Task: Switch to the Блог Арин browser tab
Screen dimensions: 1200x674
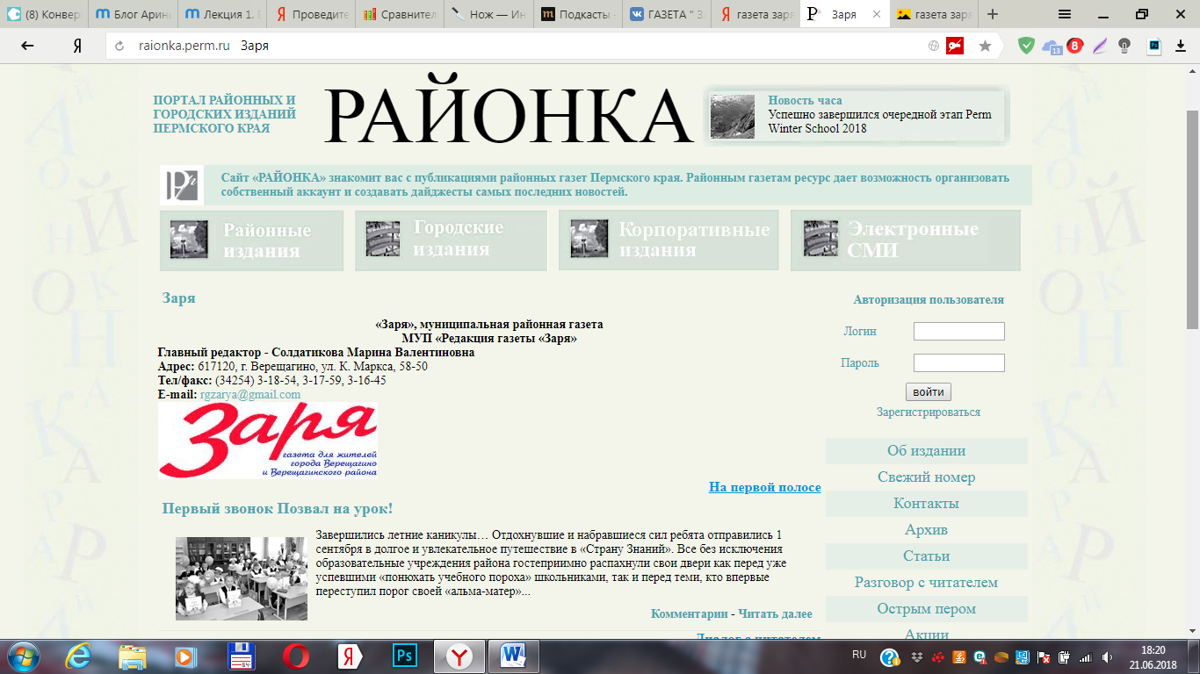Action: tap(135, 15)
